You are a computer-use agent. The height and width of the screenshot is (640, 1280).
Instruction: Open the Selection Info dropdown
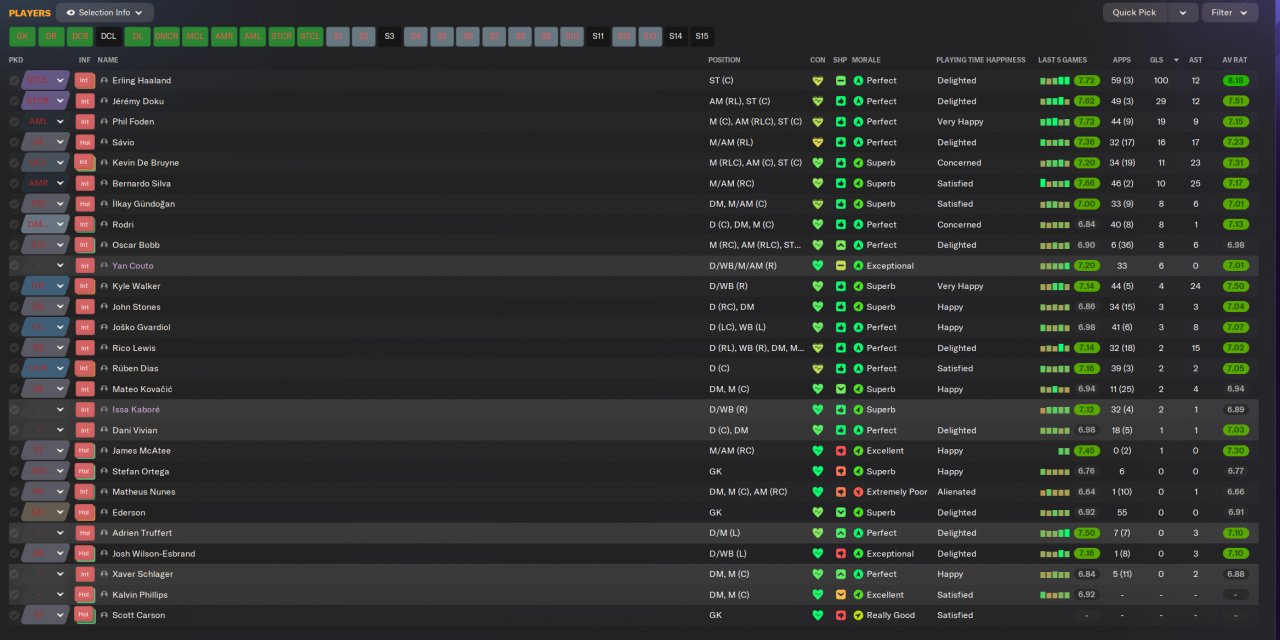105,13
